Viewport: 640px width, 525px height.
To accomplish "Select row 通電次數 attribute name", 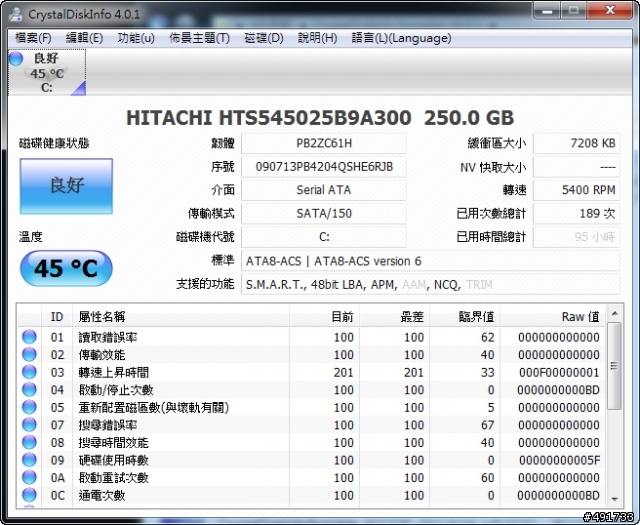I will click(x=102, y=495).
